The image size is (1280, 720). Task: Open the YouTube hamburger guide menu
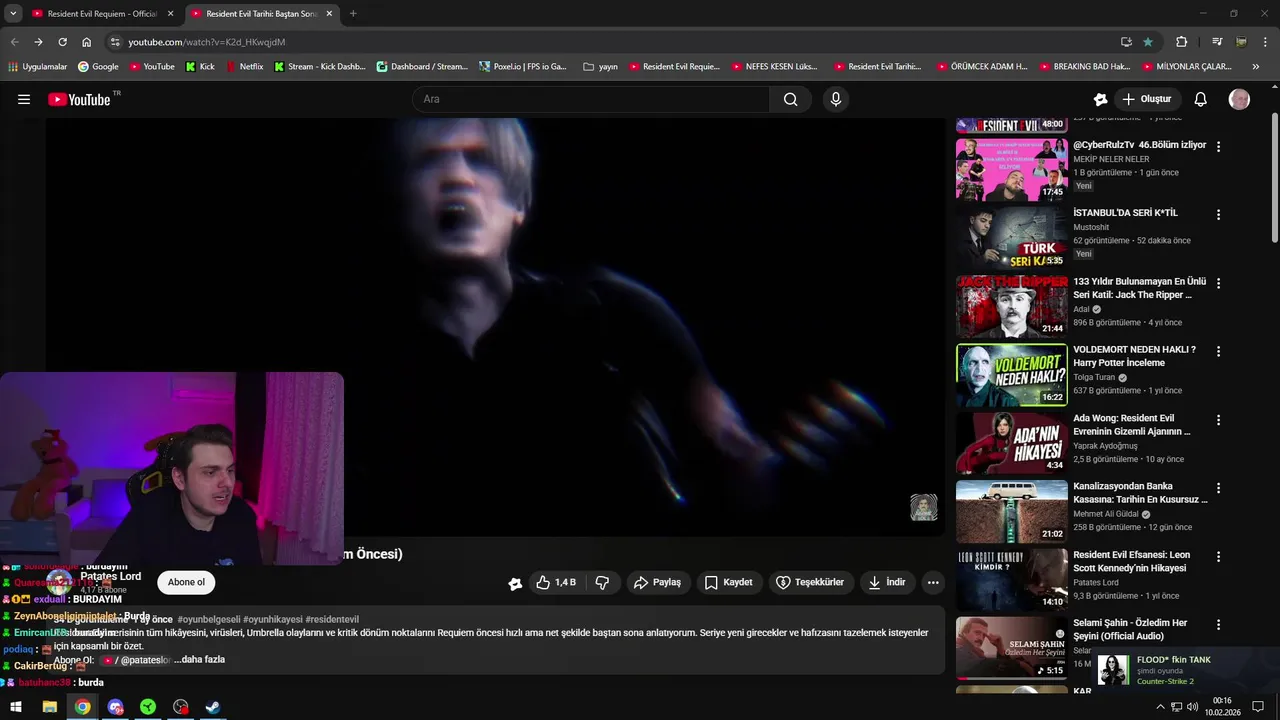coord(24,99)
